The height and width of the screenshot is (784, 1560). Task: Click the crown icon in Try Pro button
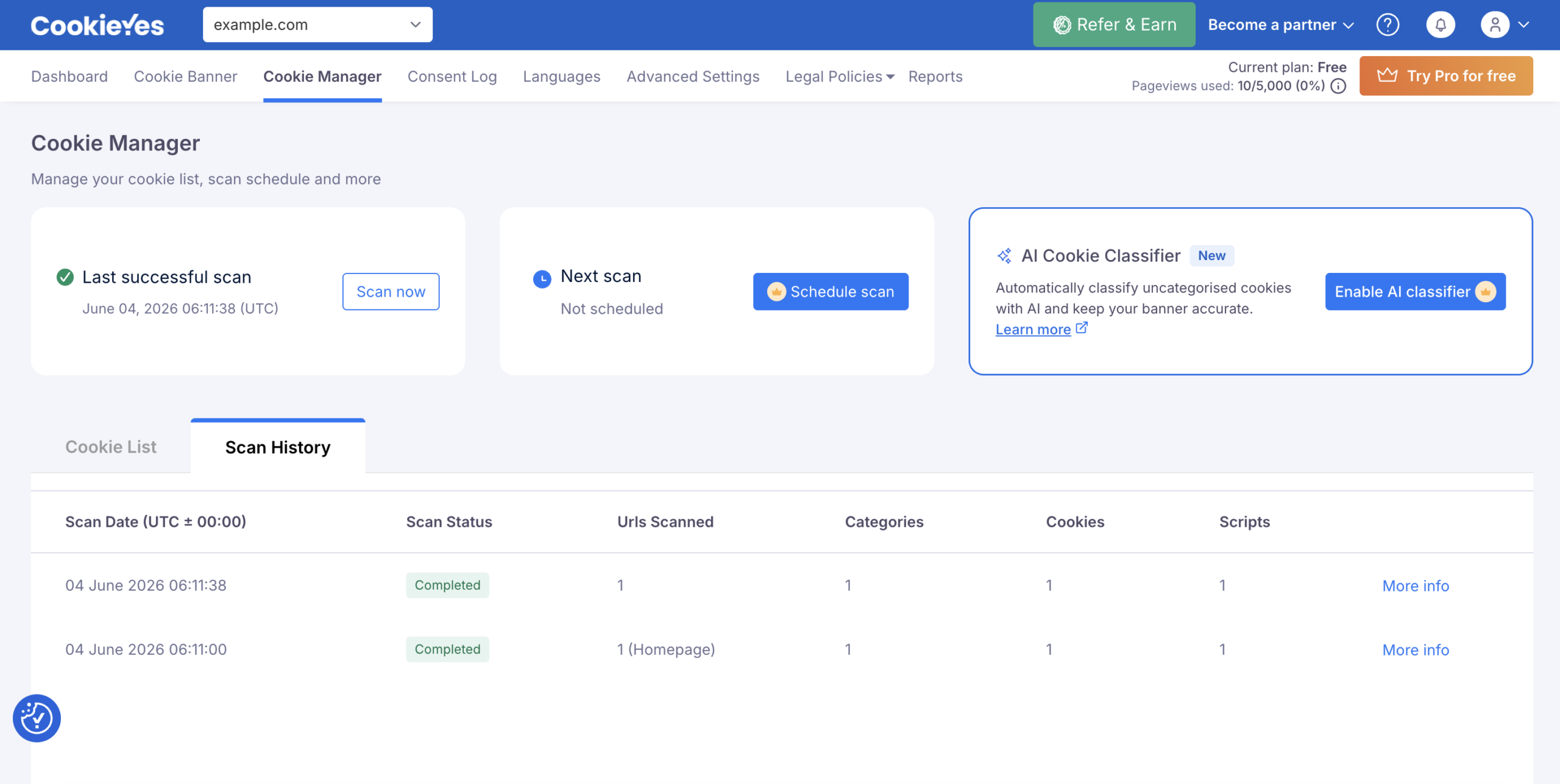coord(1388,76)
